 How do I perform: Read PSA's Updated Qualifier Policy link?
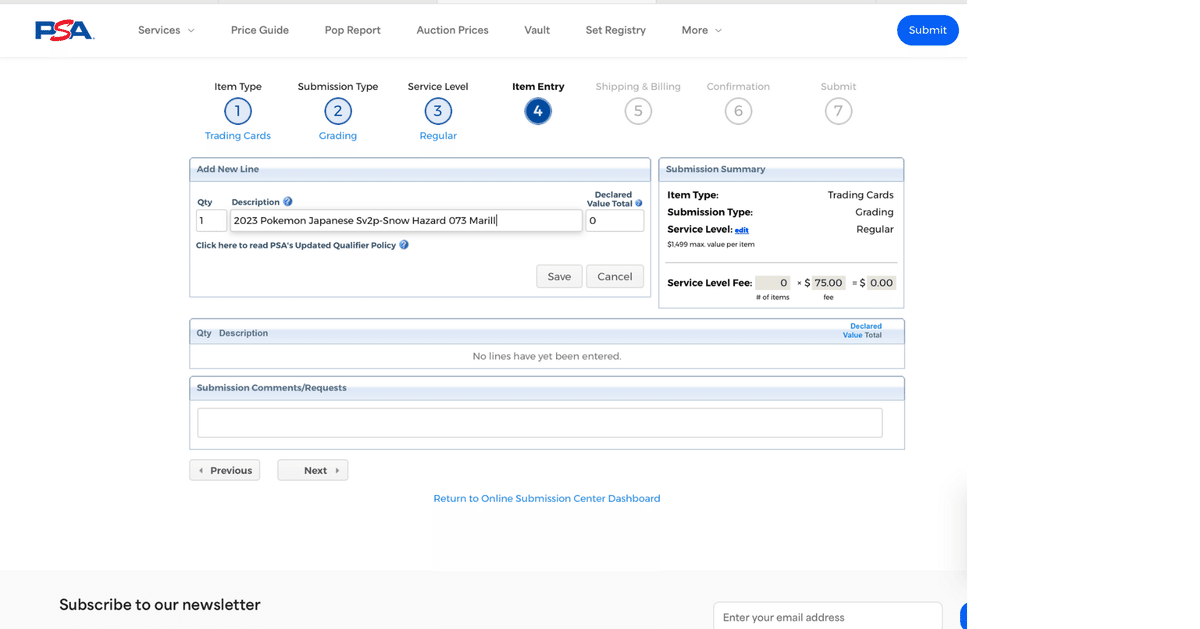[x=296, y=245]
